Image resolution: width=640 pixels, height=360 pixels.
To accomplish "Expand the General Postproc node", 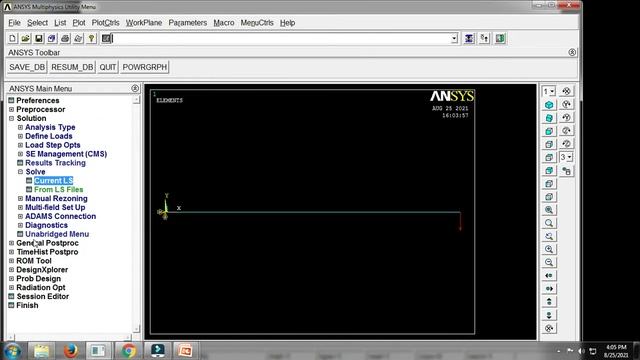I will tap(11, 243).
